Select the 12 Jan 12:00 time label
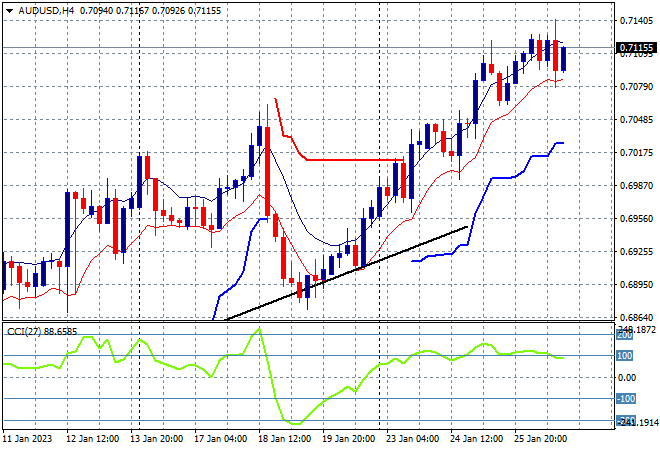The height and width of the screenshot is (450, 660). tap(93, 439)
